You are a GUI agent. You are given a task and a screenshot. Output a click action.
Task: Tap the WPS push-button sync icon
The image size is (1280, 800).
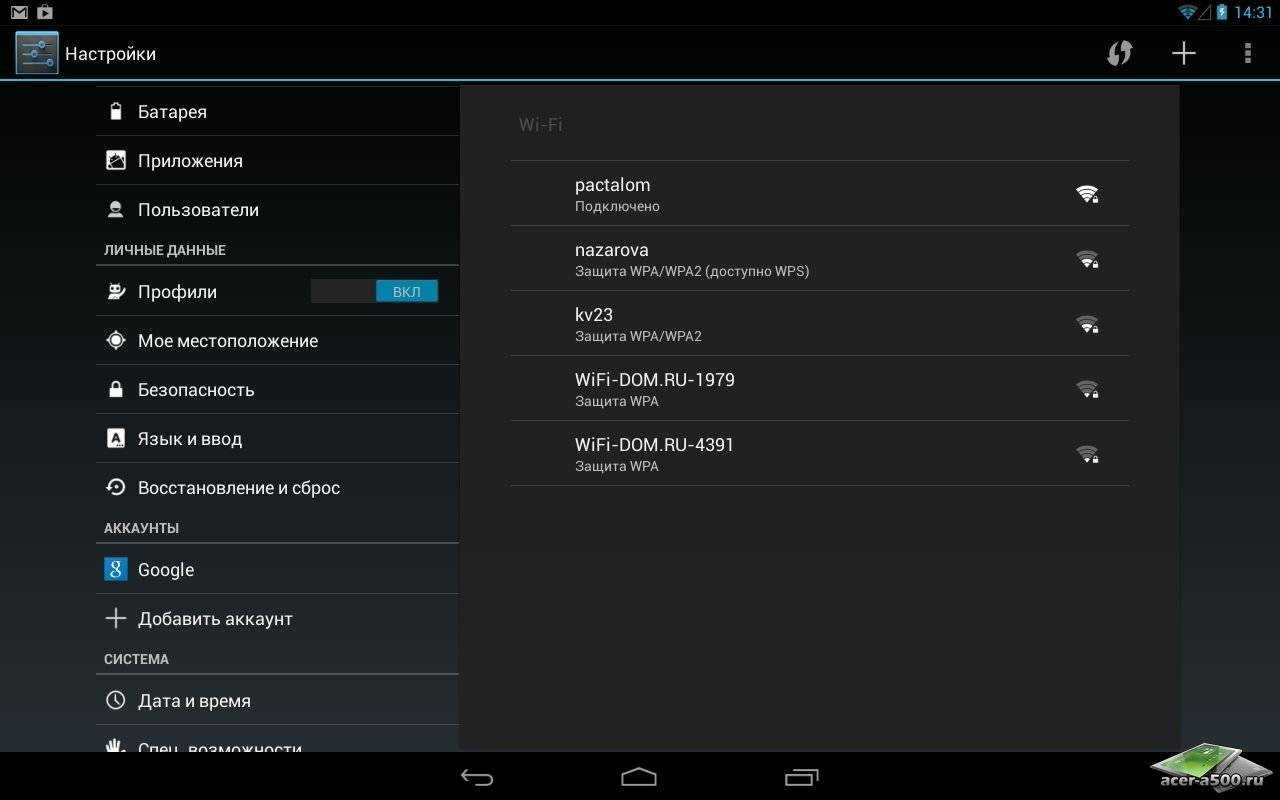point(1119,53)
